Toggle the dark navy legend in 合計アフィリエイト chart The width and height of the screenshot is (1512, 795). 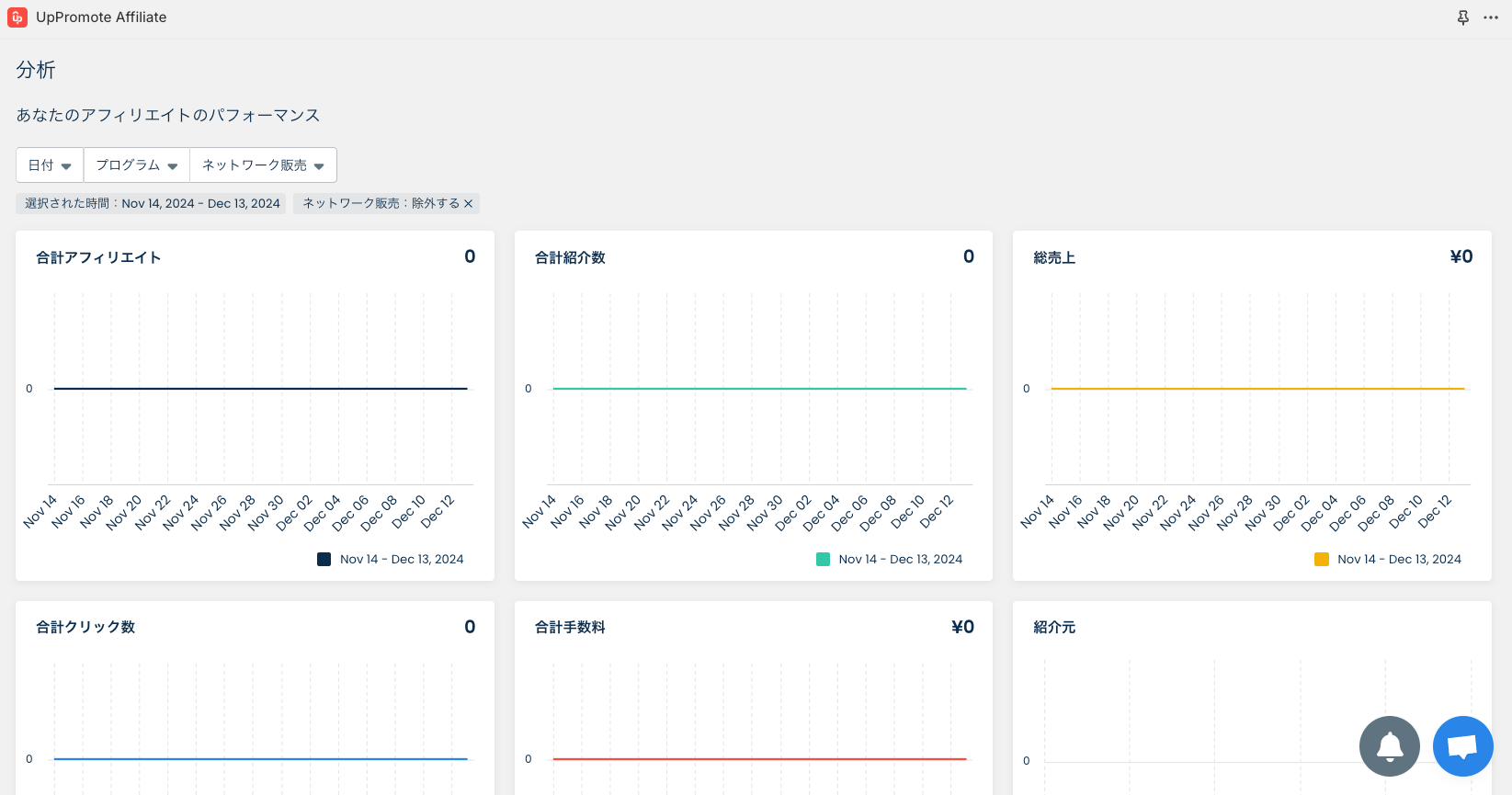[x=324, y=559]
